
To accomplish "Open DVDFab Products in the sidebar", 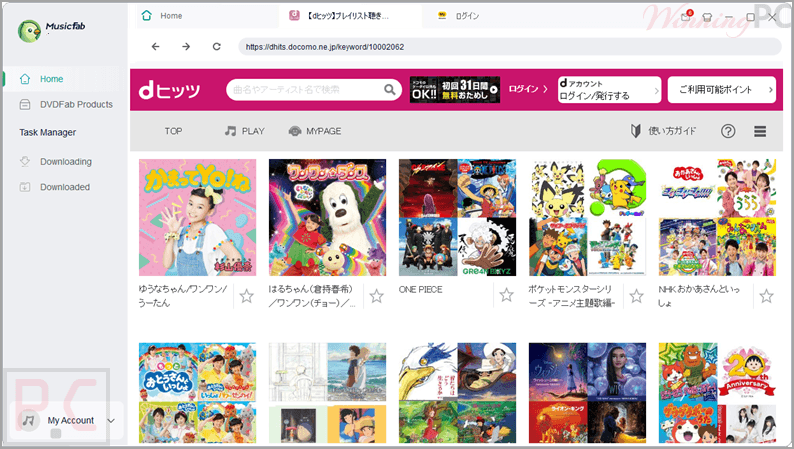I will (x=66, y=104).
